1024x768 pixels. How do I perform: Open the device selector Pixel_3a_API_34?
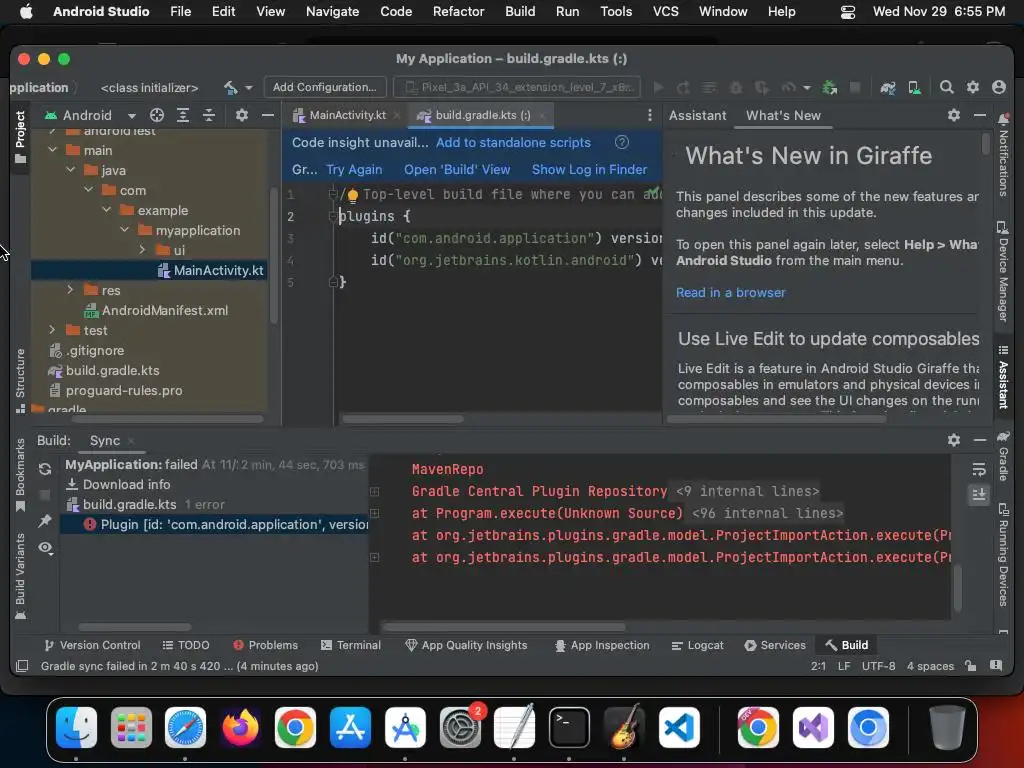[x=517, y=88]
